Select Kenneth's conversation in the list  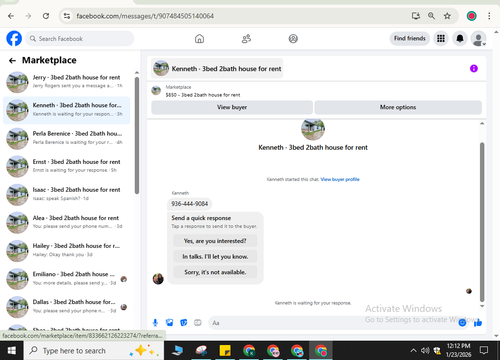(x=67, y=110)
